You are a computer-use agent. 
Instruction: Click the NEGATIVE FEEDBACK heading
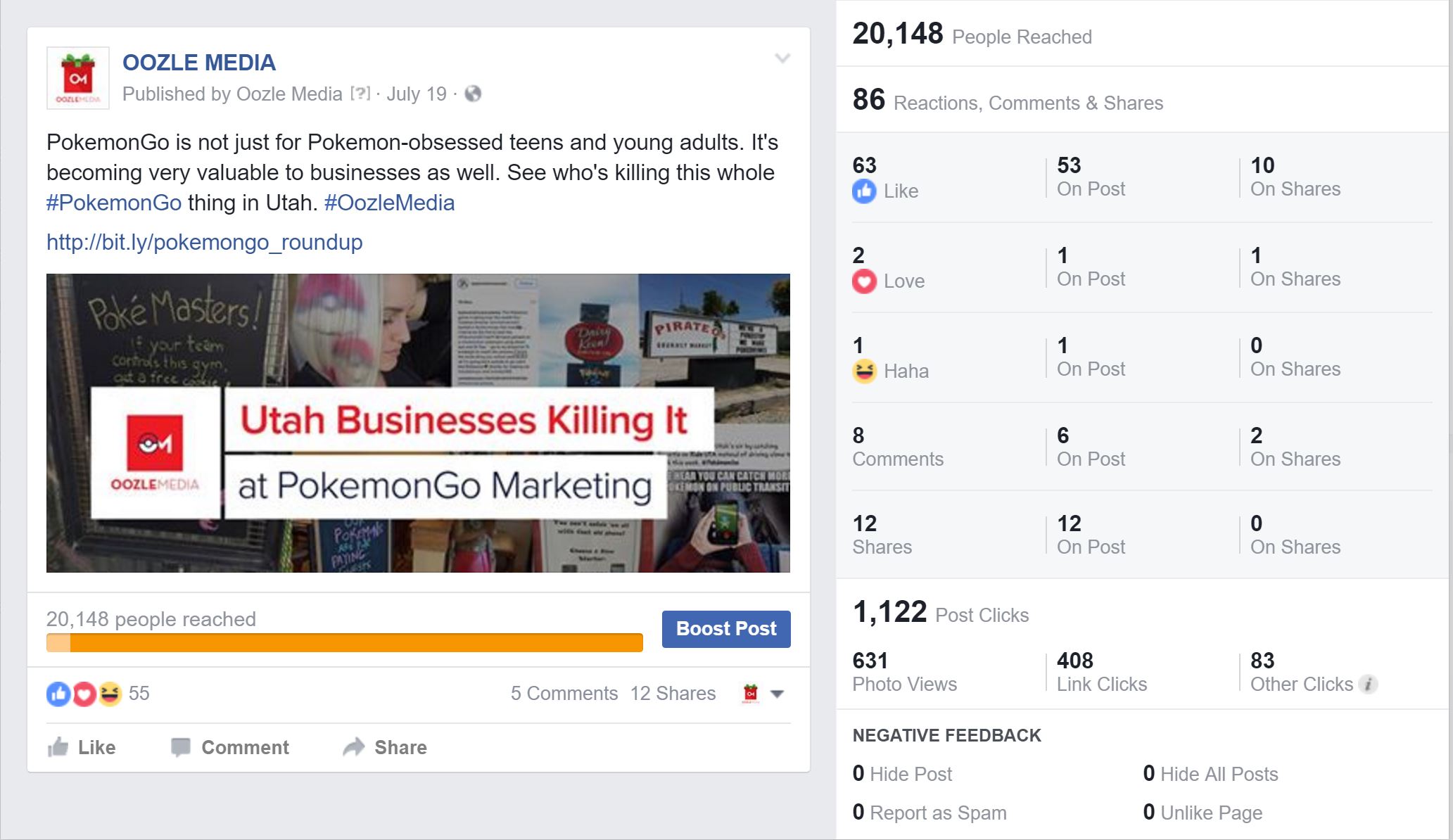click(946, 735)
